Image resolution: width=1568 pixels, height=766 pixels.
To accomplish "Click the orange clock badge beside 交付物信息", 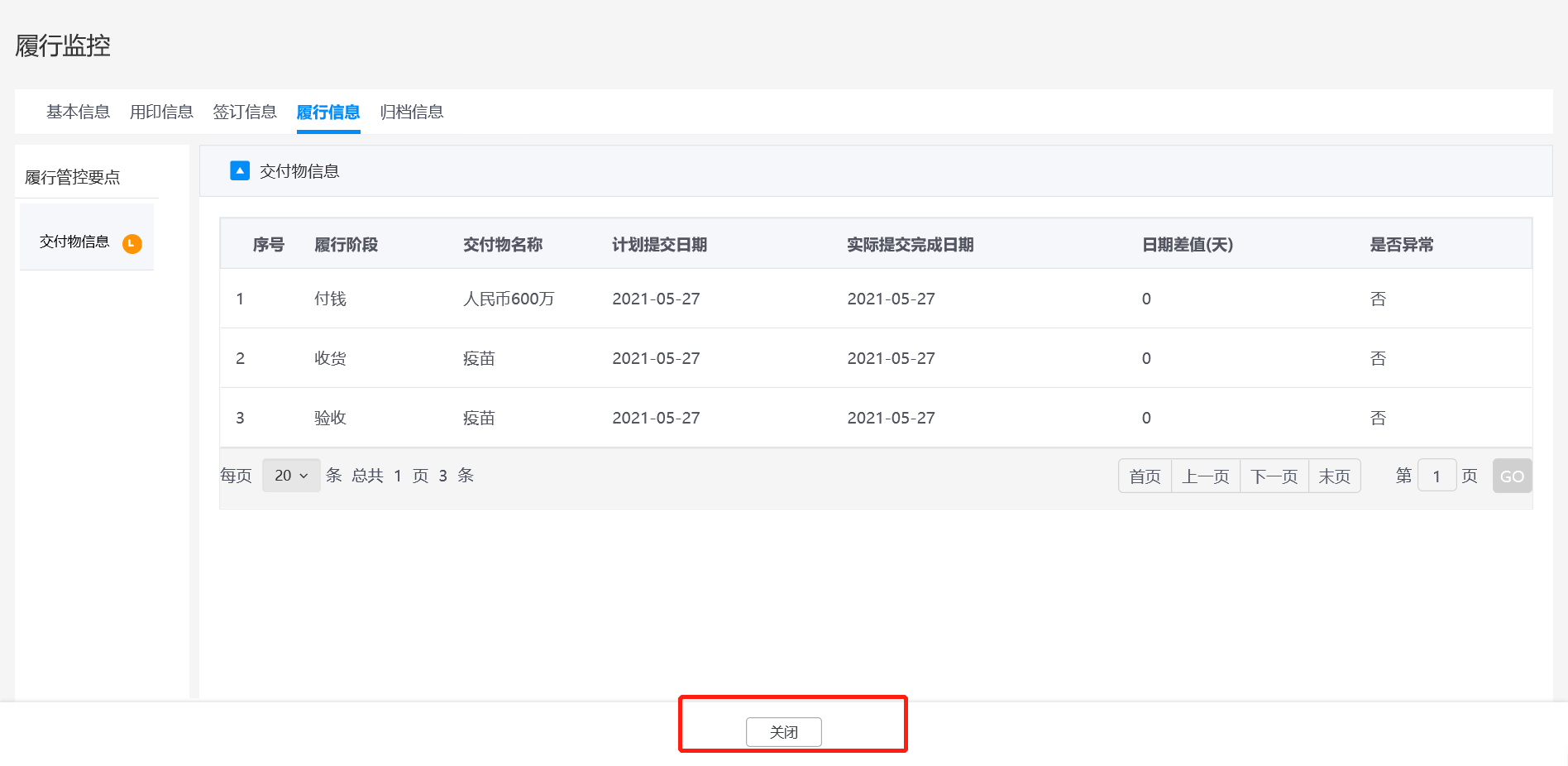I will point(132,243).
